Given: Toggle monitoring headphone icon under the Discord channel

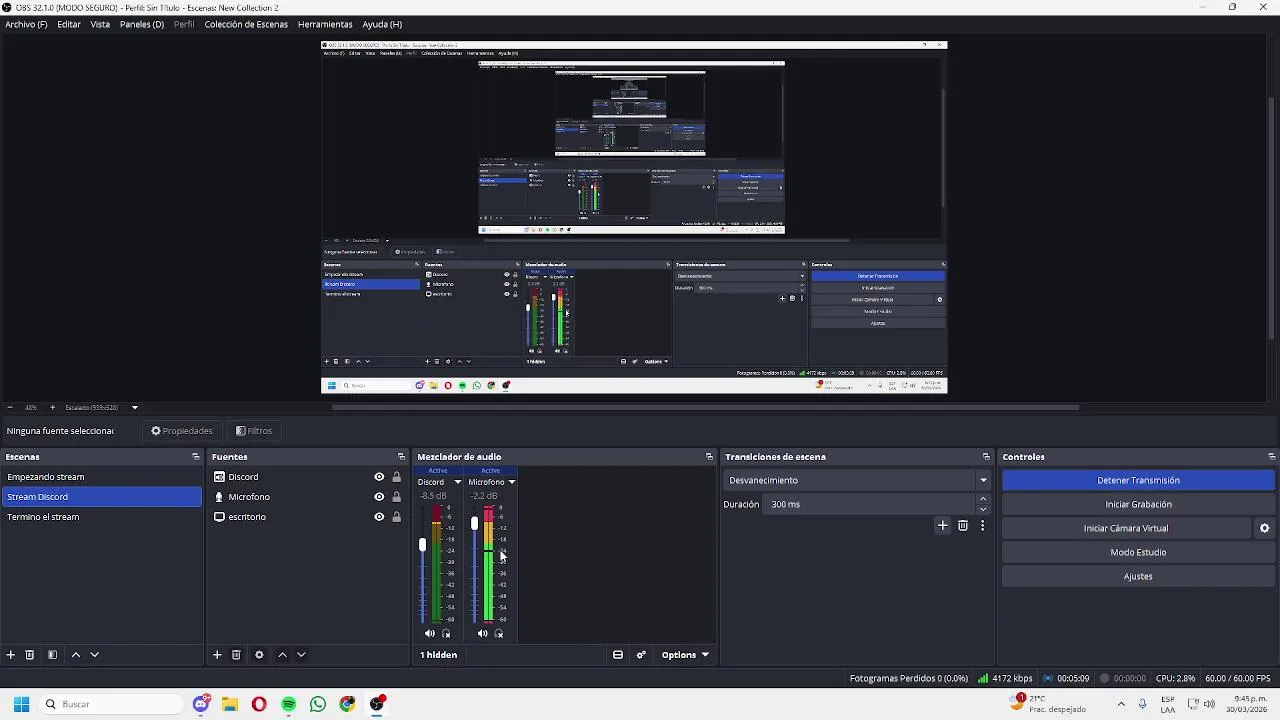Looking at the screenshot, I should tap(446, 633).
